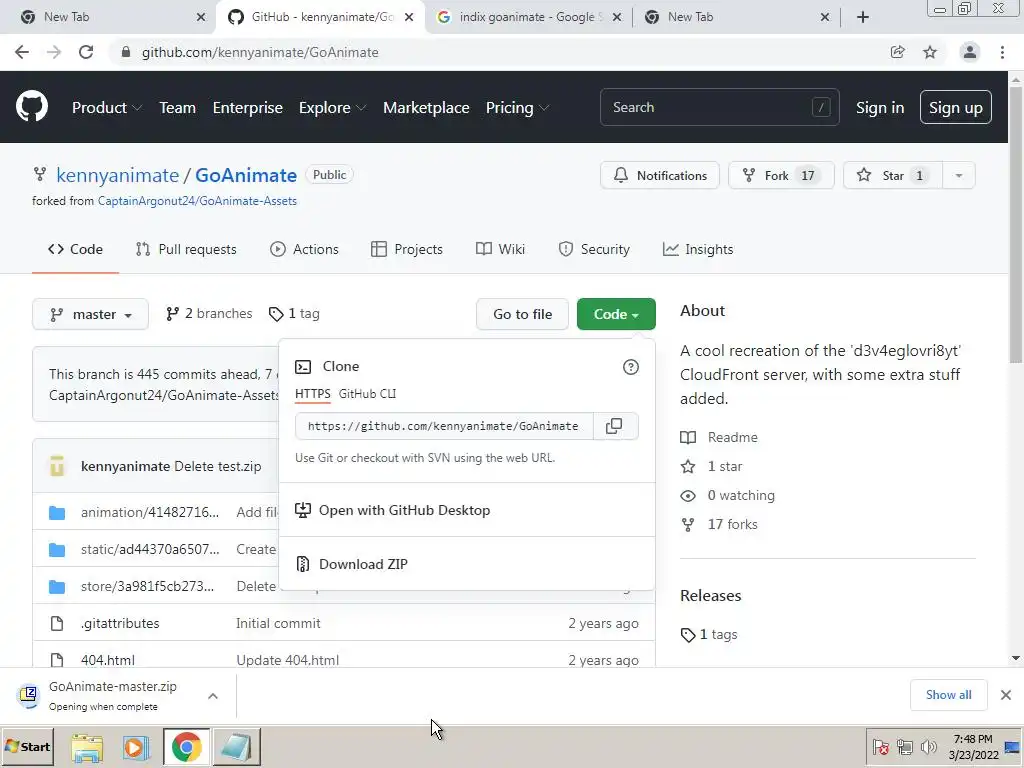Open the Chrome three-dot menu
Viewport: 1024px width, 768px height.
(x=1002, y=52)
